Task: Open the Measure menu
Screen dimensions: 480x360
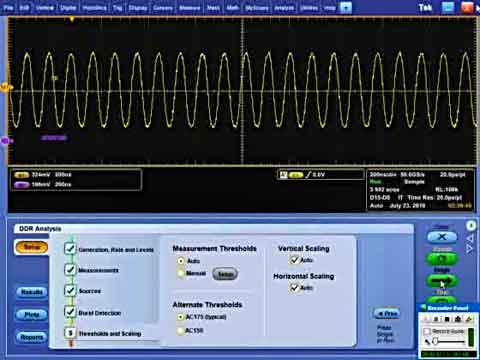Action: coord(189,7)
